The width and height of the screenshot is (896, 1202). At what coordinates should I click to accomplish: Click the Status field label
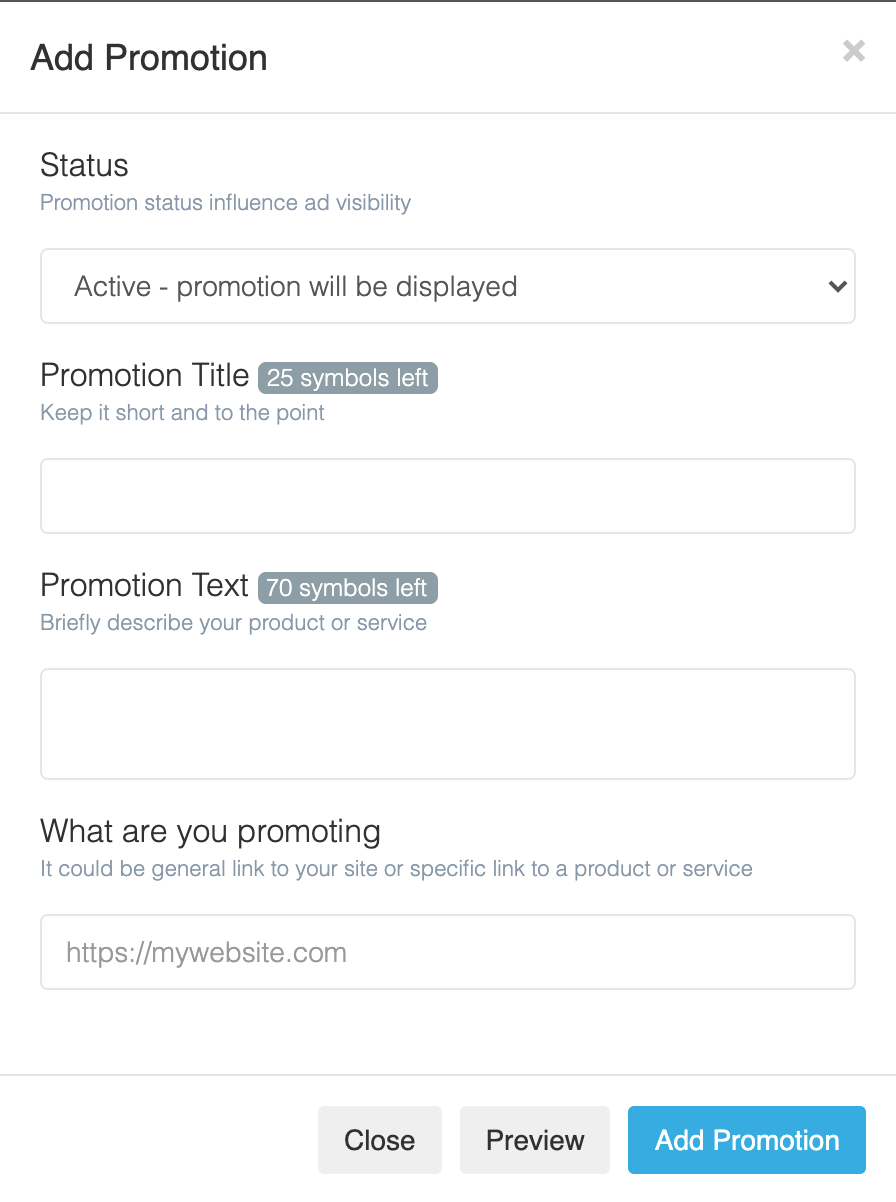84,165
